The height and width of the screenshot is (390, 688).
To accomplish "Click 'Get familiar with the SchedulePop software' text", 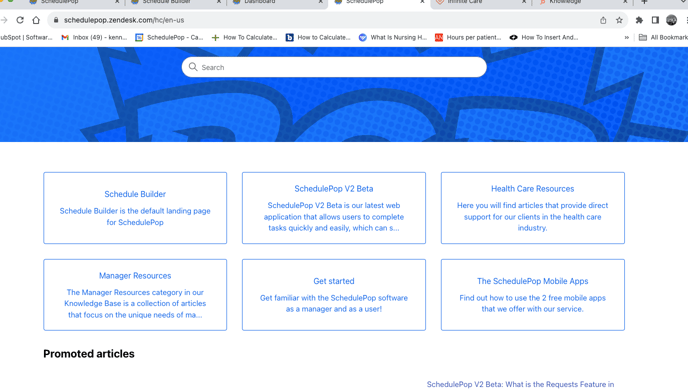I will point(334,303).
